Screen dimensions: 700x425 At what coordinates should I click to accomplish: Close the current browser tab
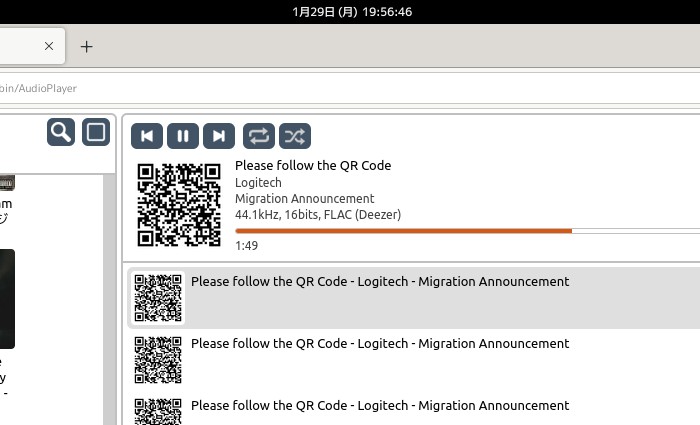coord(49,46)
